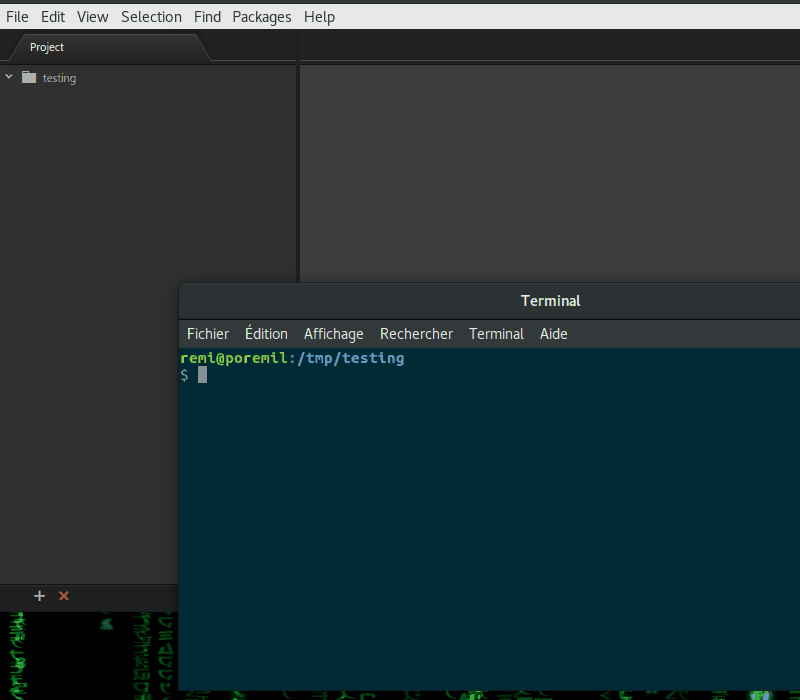The height and width of the screenshot is (700, 800).
Task: Click the folder icon next to testing
Action: click(28, 77)
